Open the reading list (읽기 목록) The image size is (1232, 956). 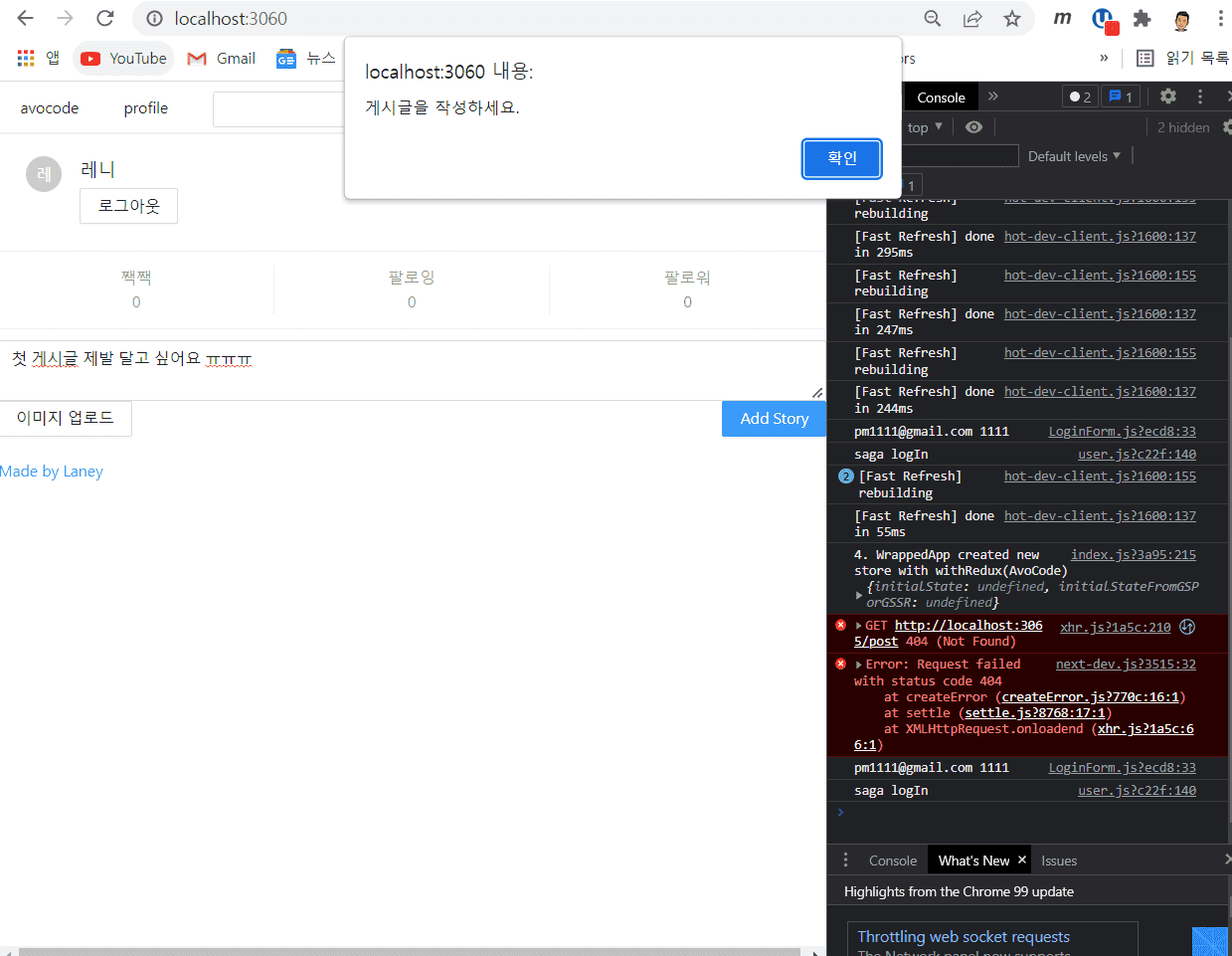click(1183, 58)
